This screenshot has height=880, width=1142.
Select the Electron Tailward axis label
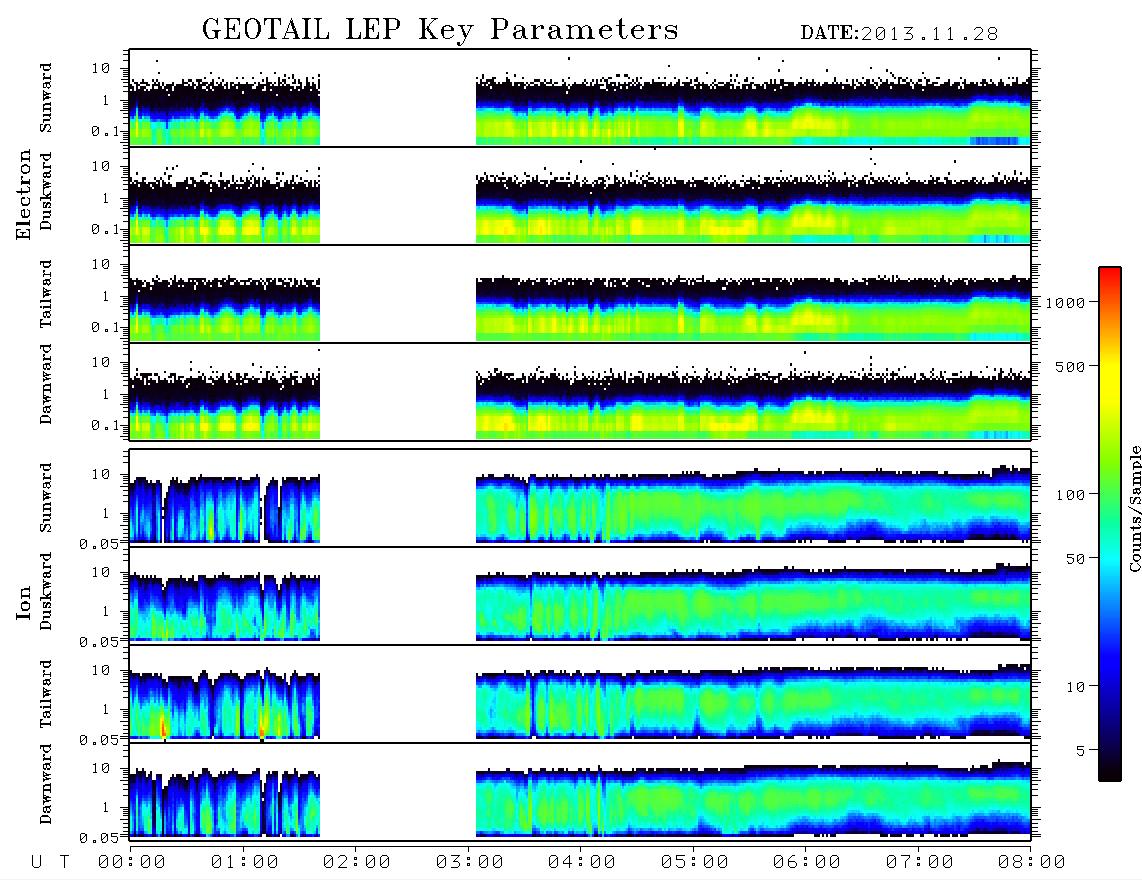(x=46, y=293)
